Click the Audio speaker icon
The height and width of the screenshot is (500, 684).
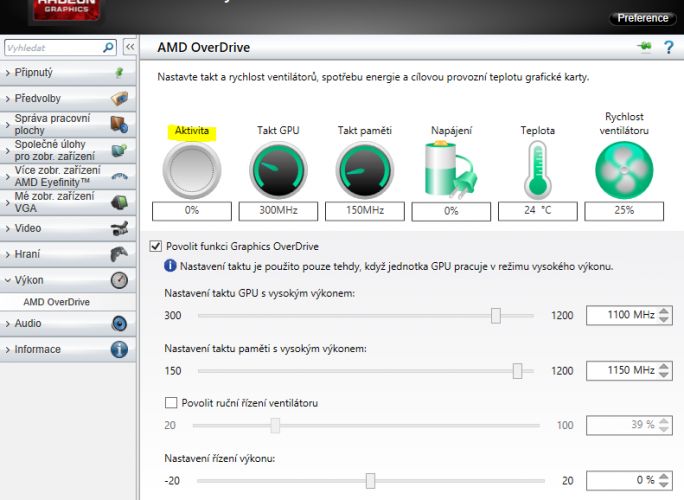coord(119,323)
